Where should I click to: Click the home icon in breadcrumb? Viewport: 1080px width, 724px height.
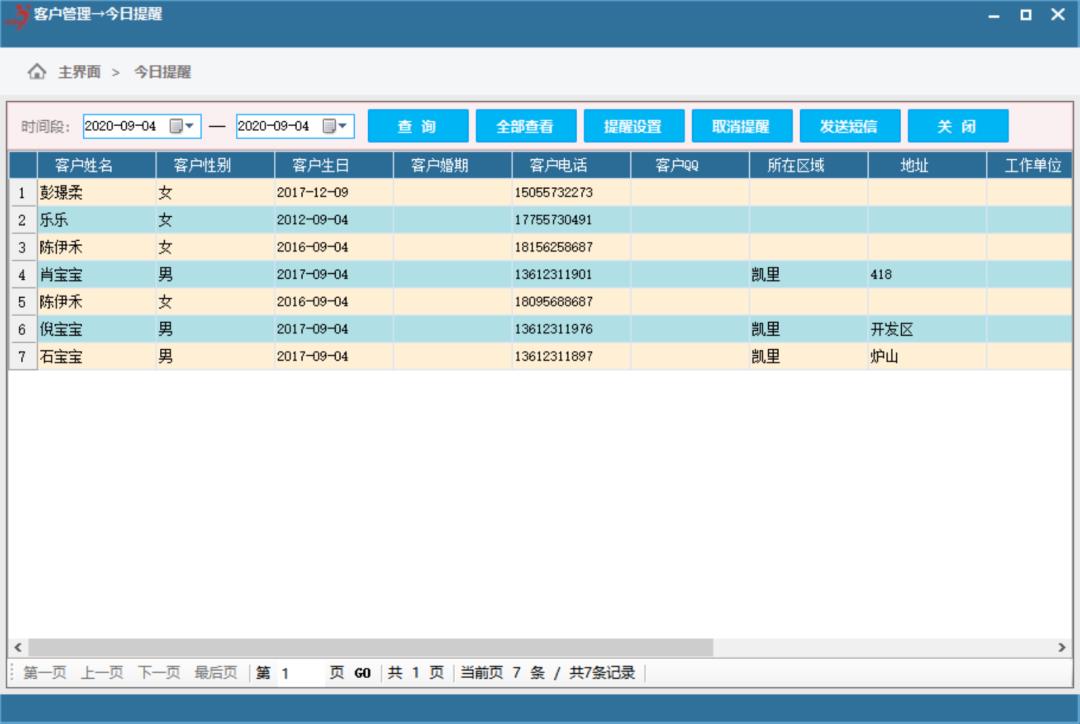[x=37, y=72]
